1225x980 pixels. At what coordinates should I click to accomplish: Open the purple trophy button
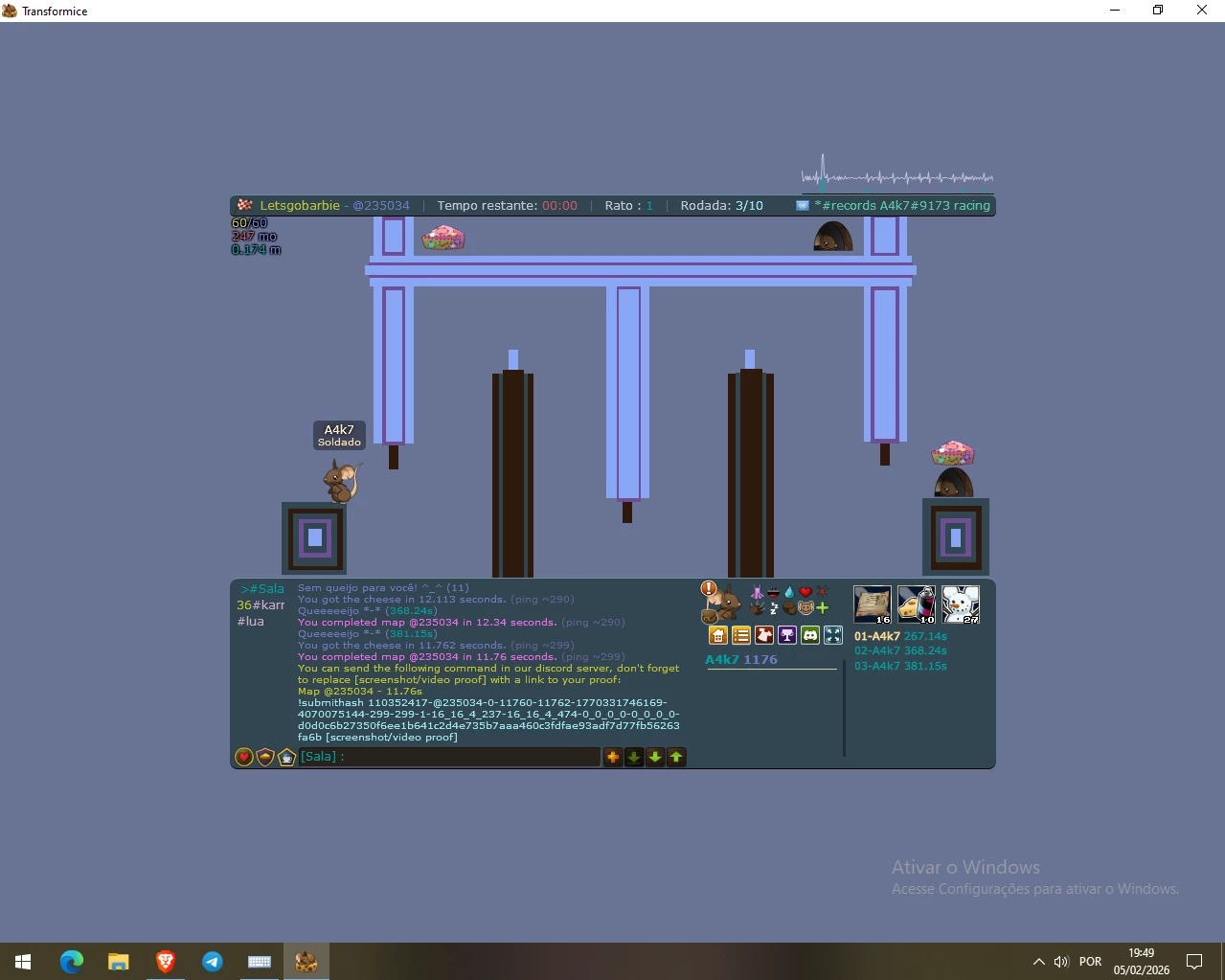pyautogui.click(x=787, y=635)
